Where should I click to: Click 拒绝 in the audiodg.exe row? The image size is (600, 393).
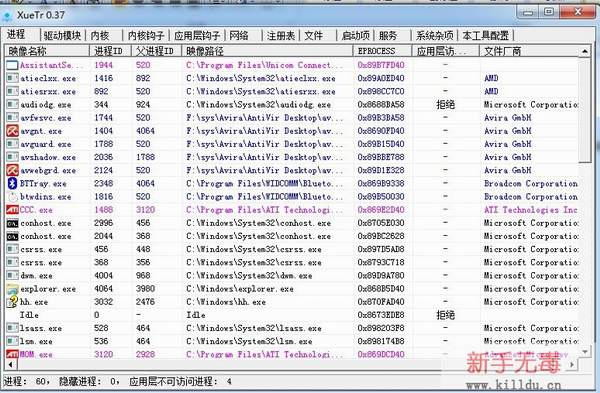pos(445,104)
